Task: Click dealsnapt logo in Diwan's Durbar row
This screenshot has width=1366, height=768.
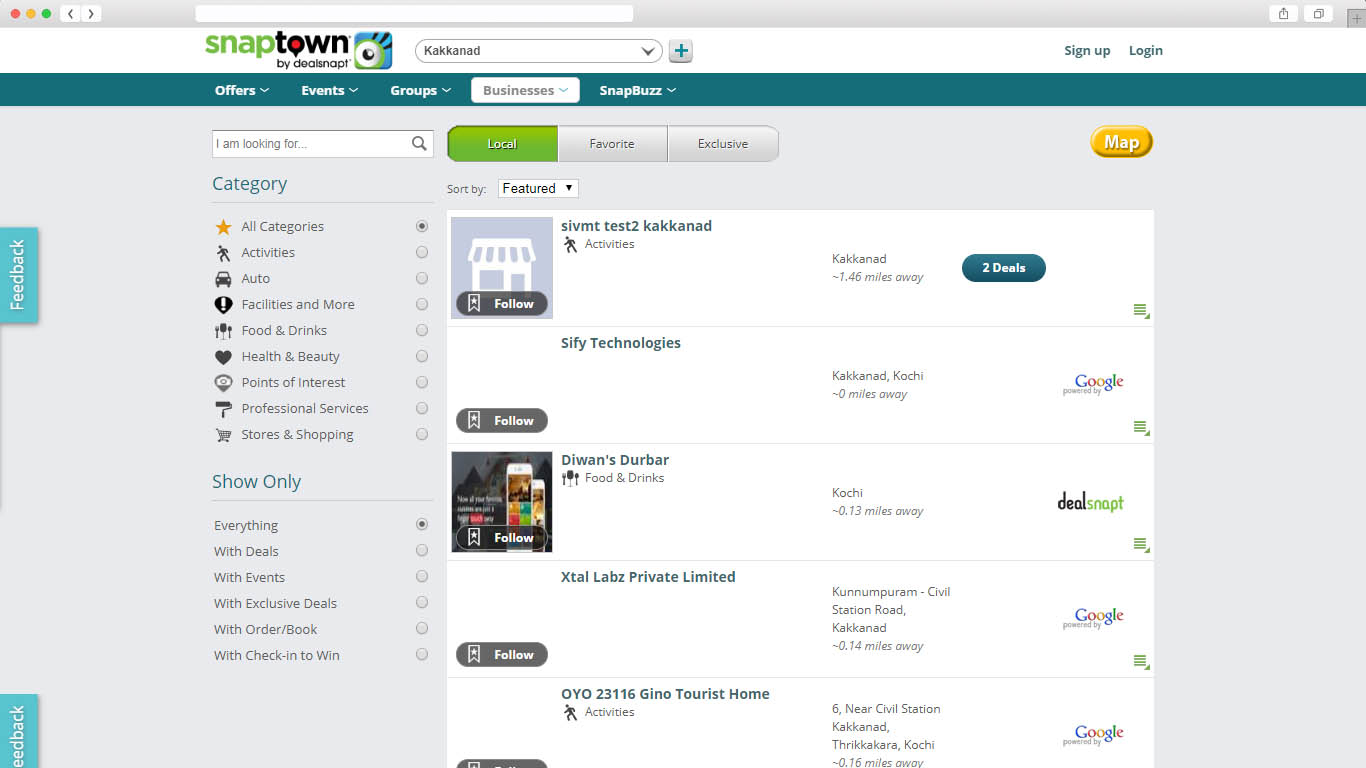Action: tap(1090, 501)
